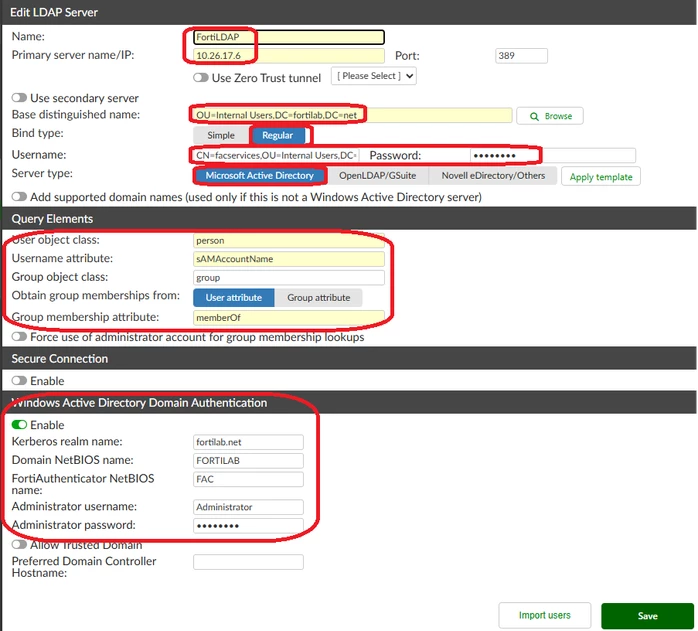Edit the Primary server IP 10.26.17.6 field
Viewport: 698px width, 631px height.
288,56
